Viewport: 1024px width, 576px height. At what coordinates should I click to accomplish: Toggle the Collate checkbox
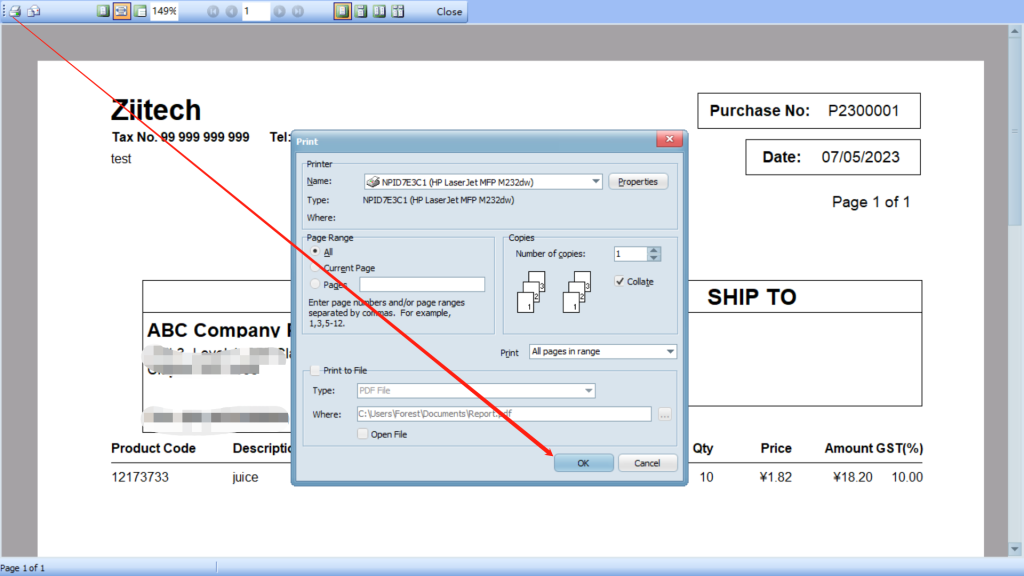tap(620, 281)
